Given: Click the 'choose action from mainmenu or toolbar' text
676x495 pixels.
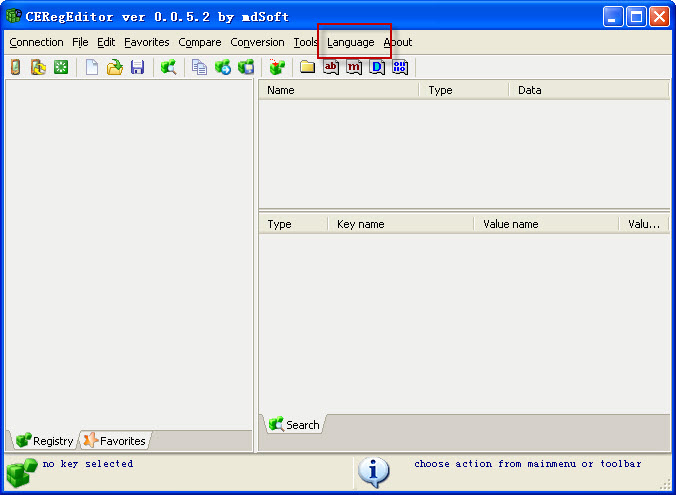Looking at the screenshot, I should 528,464.
